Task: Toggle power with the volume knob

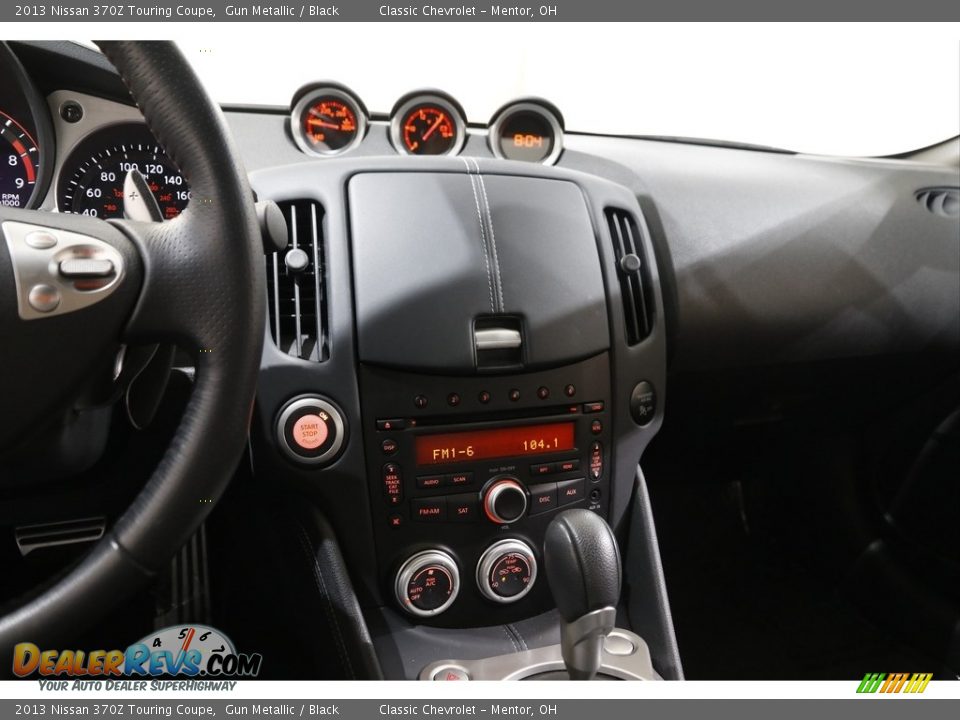Action: coord(505,501)
